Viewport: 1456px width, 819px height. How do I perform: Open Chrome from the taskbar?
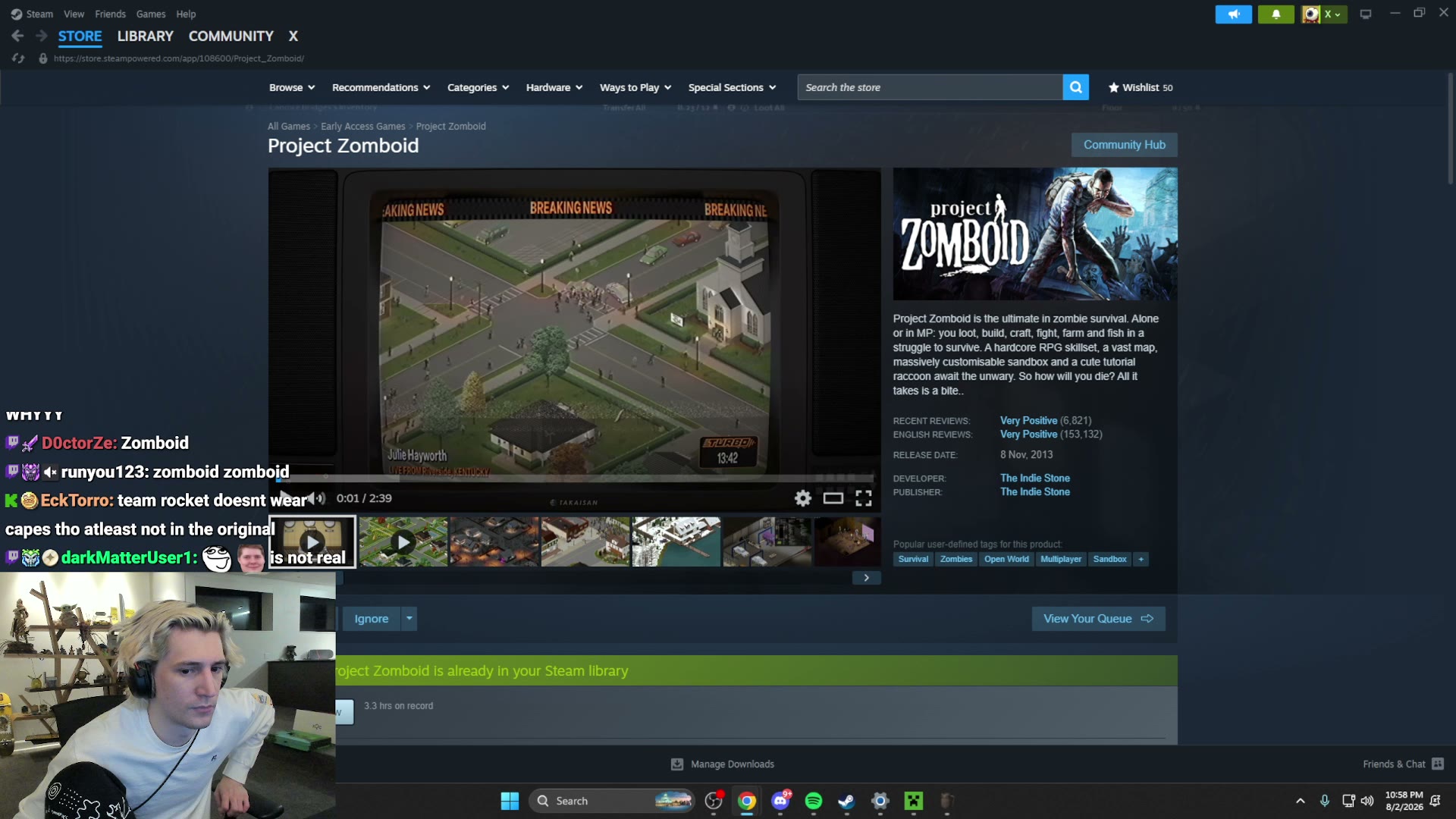(747, 801)
